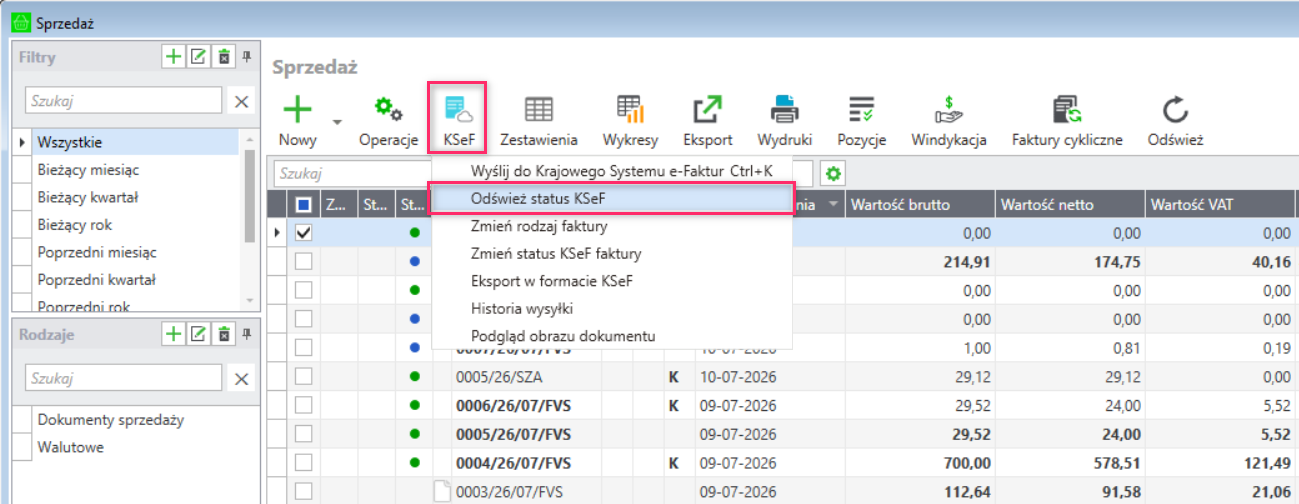Screen dimensions: 1299x504
Task: Click the Eksport arrow icon
Action: pos(708,109)
